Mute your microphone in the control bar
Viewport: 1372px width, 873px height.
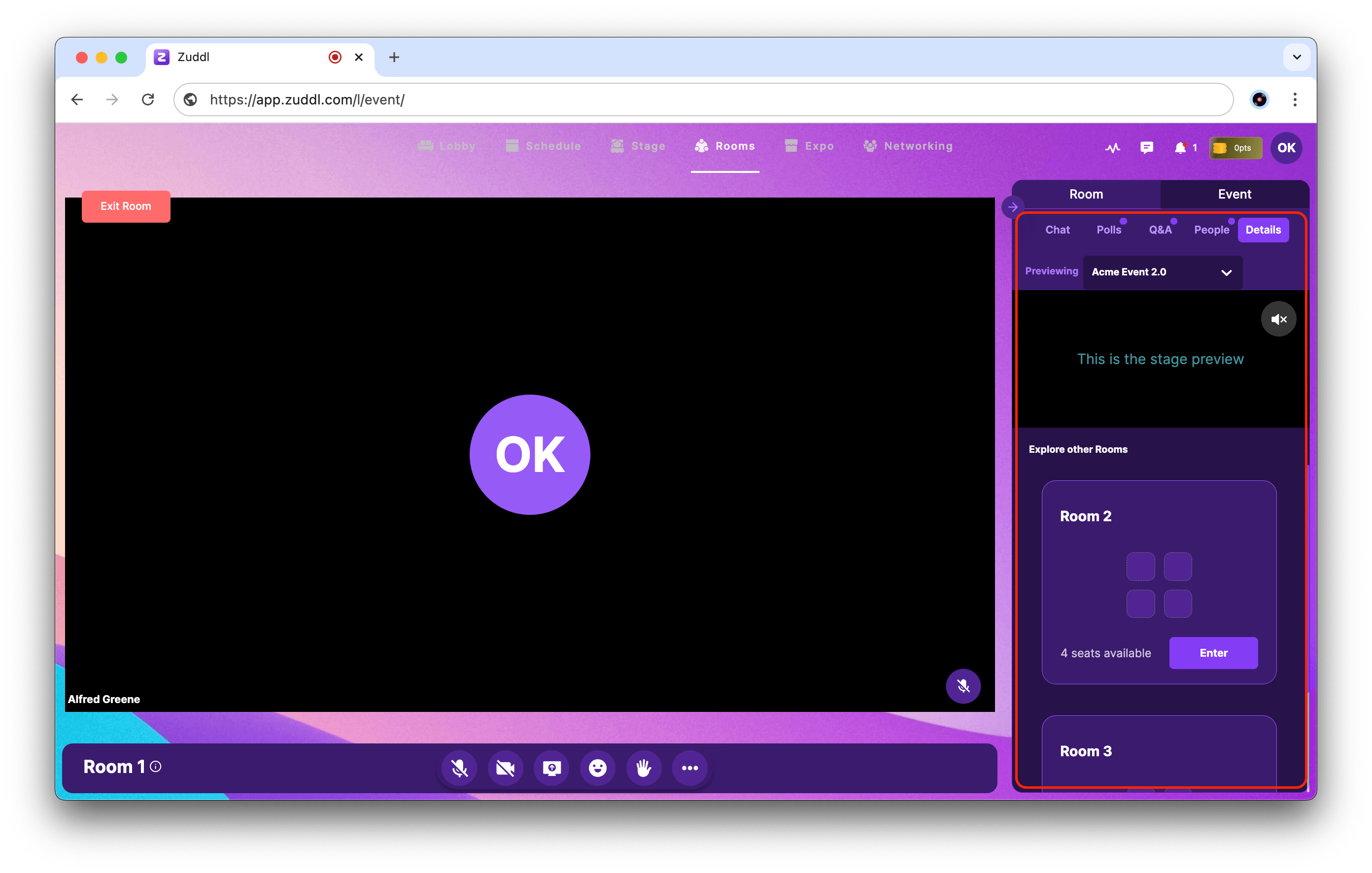tap(459, 768)
